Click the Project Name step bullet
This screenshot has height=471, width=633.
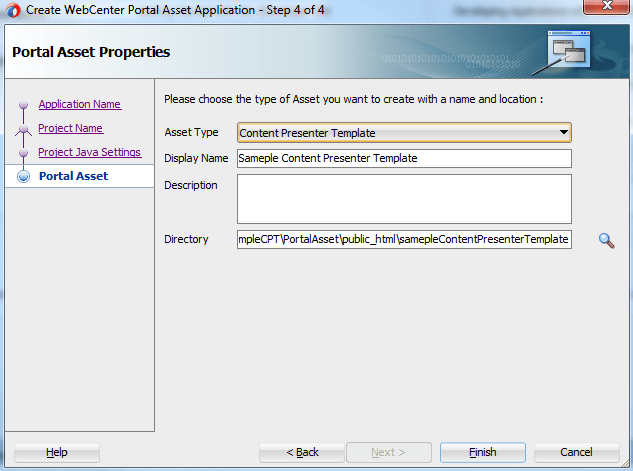click(23, 129)
